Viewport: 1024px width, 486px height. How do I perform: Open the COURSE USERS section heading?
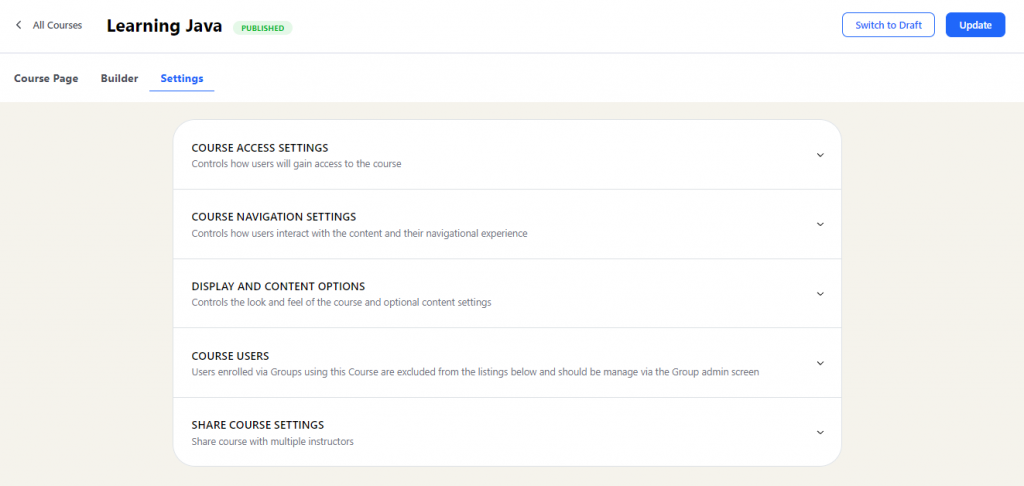pos(231,356)
